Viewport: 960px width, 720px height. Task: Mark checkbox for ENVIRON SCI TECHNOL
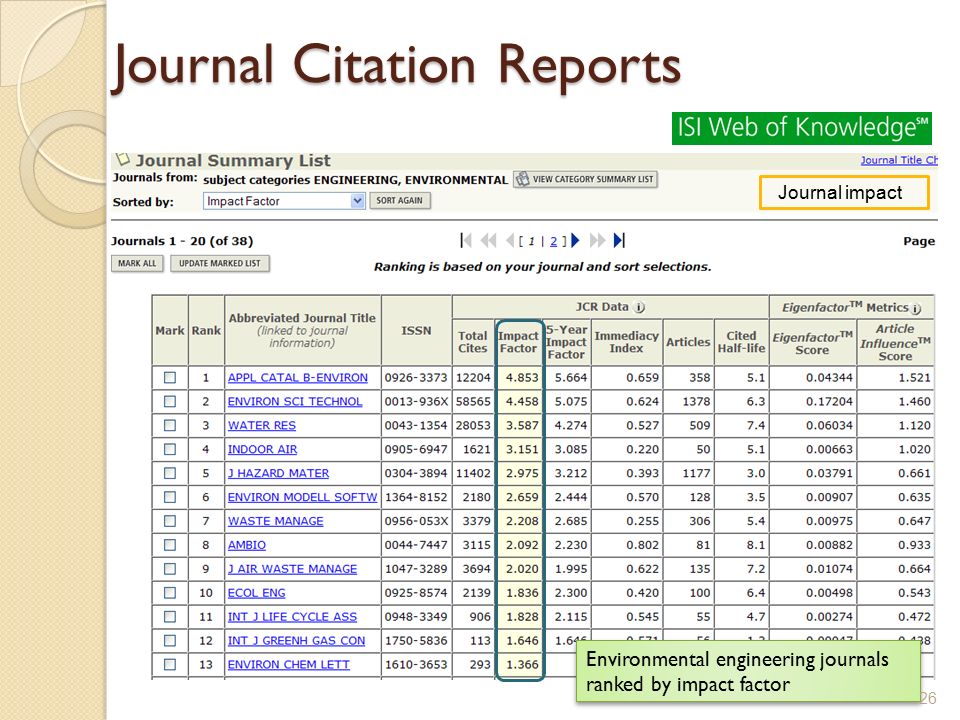tap(170, 402)
